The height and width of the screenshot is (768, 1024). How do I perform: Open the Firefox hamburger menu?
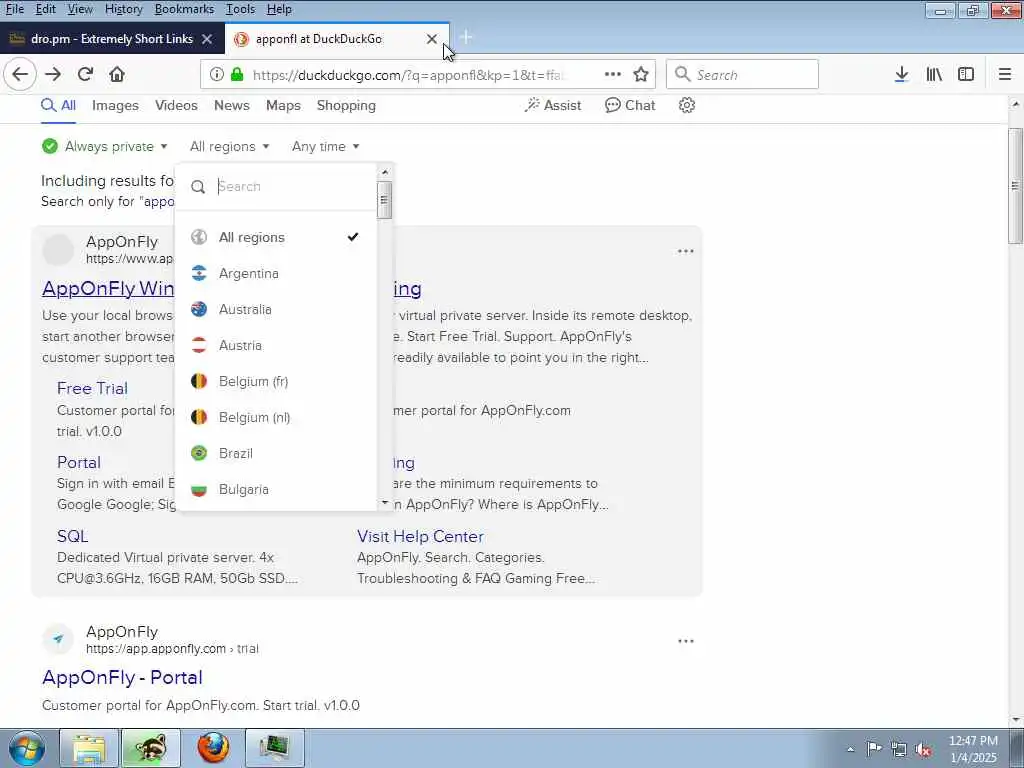(x=1004, y=74)
